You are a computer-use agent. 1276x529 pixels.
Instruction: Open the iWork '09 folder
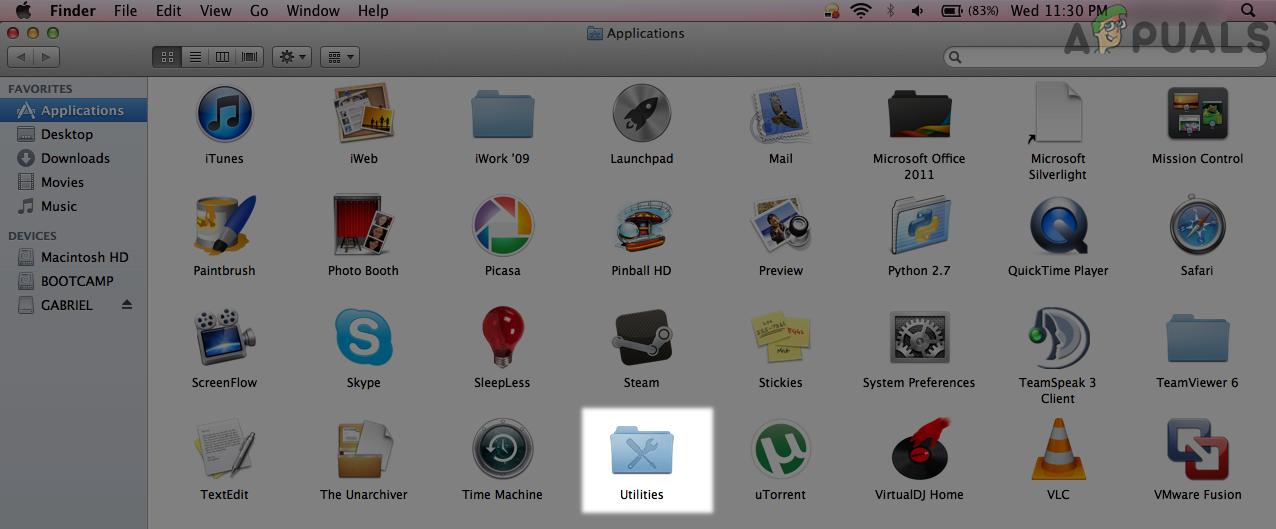[502, 114]
